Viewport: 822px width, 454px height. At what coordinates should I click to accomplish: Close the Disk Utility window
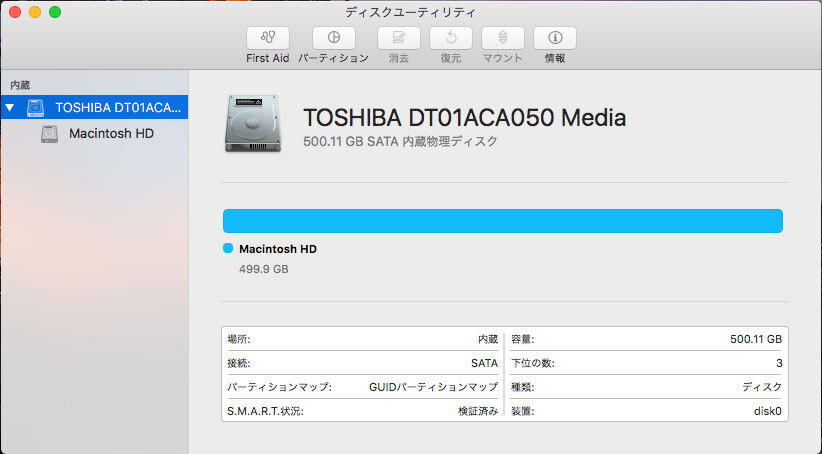pyautogui.click(x=15, y=12)
